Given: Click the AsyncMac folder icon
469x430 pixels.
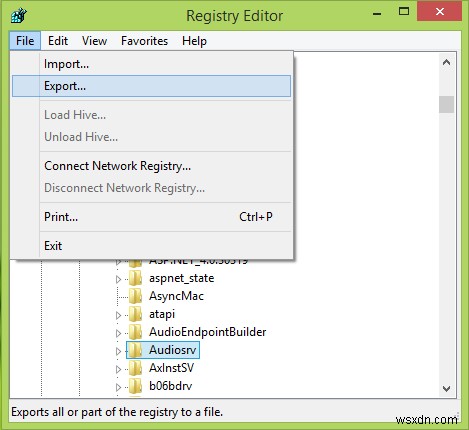Looking at the screenshot, I should pos(135,296).
